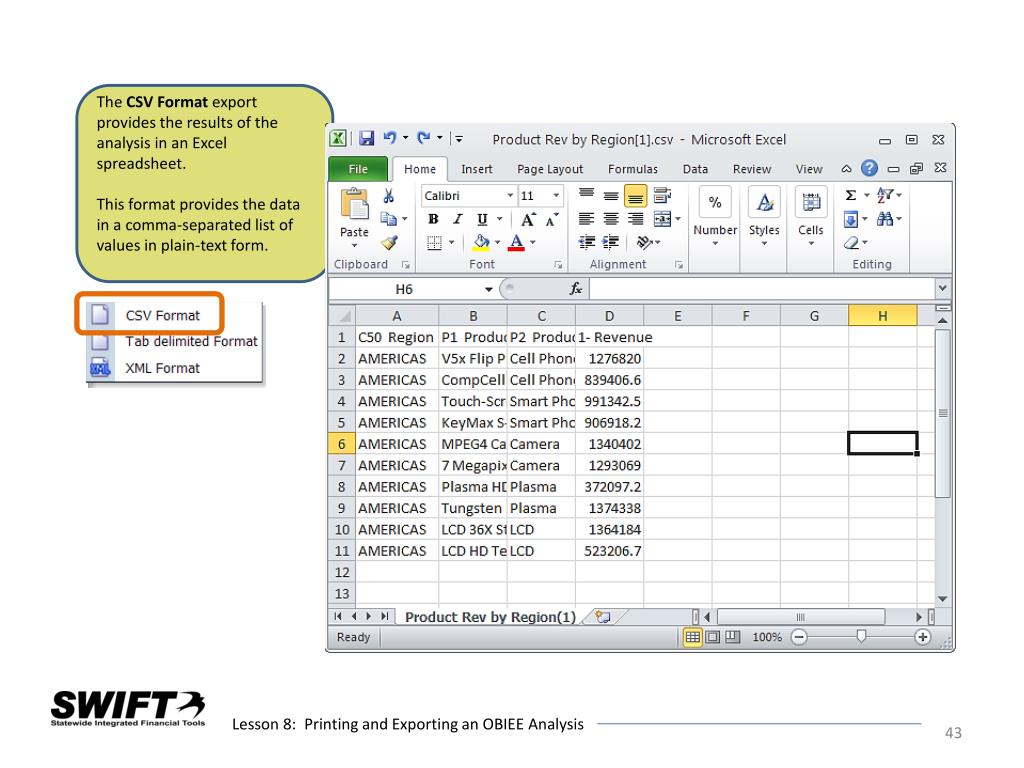Viewport: 1024px width, 768px height.
Task: Open Customize Quick Access Toolbar dropdown
Action: [x=459, y=138]
